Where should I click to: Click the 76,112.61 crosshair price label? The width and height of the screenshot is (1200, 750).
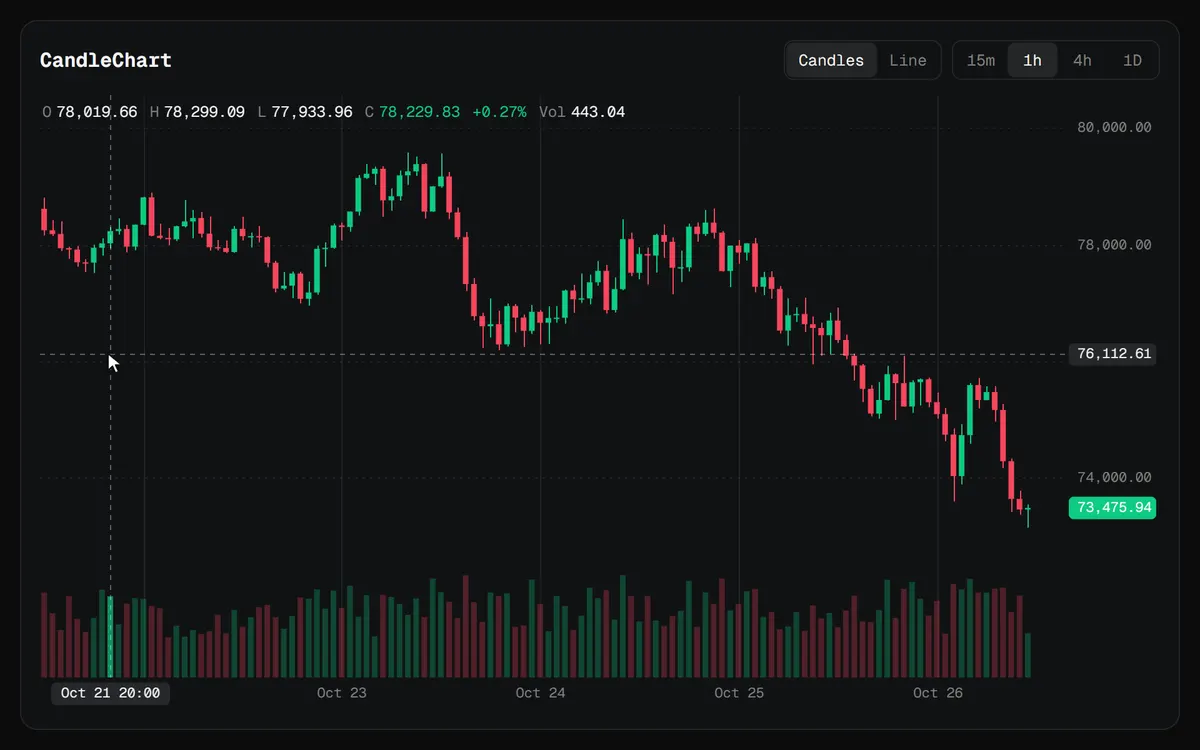click(x=1112, y=354)
